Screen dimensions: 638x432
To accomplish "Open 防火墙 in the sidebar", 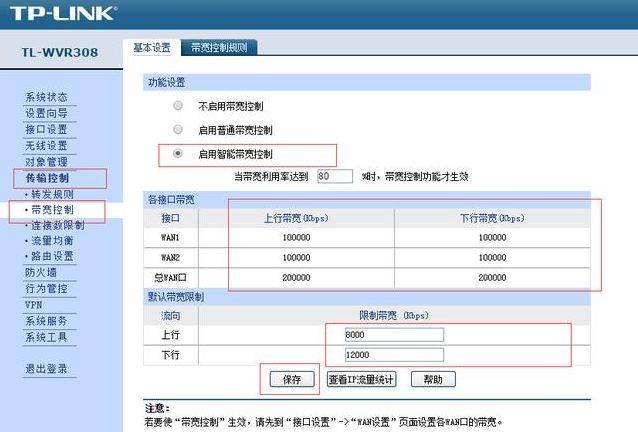I will (x=41, y=273).
